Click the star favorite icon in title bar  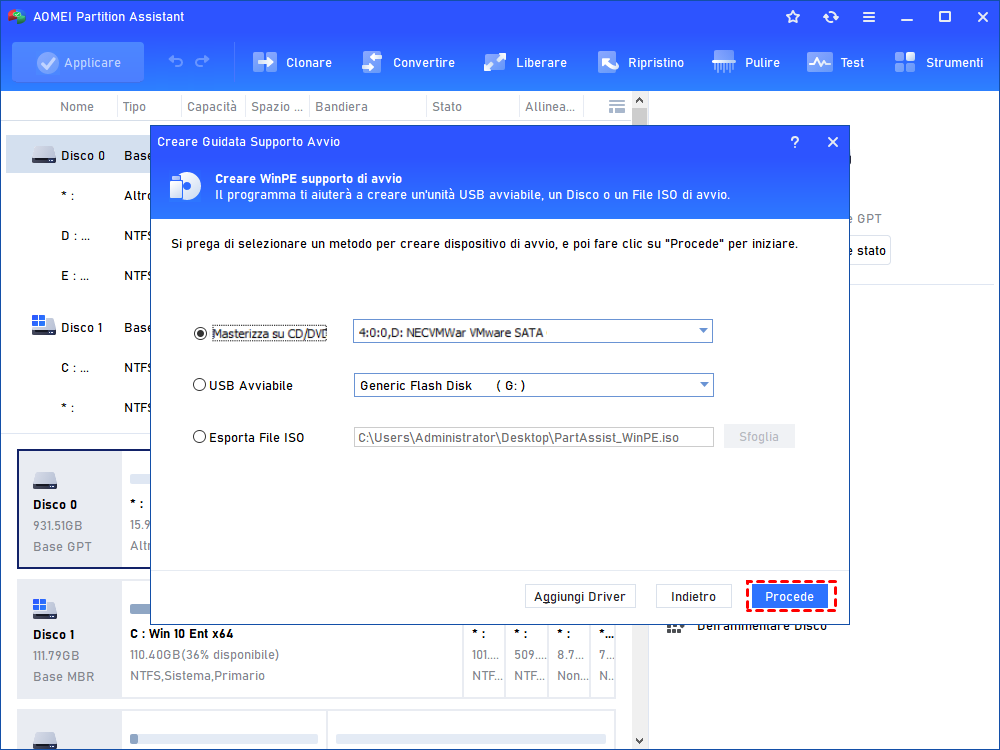793,17
